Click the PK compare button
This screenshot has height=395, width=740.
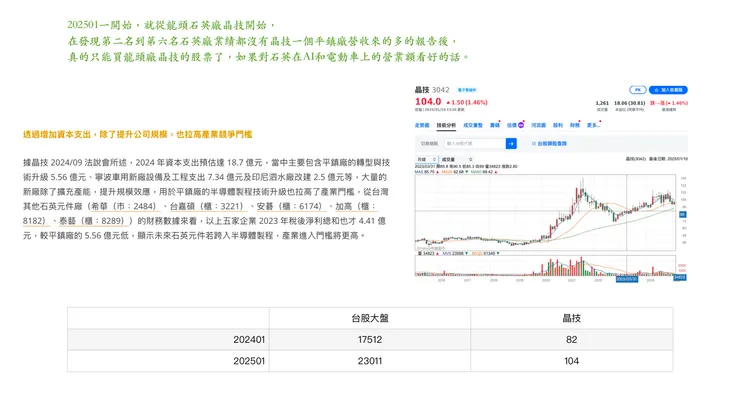[638, 90]
